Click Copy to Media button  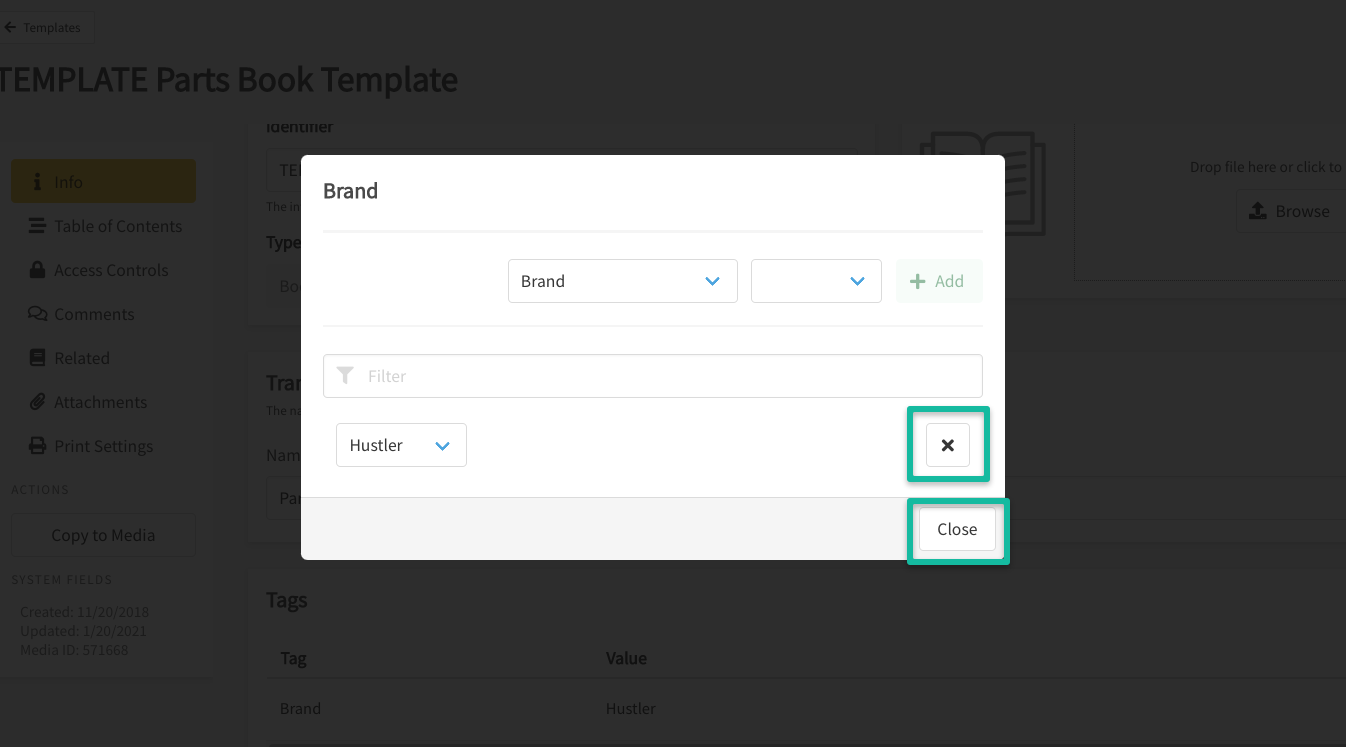[x=103, y=535]
